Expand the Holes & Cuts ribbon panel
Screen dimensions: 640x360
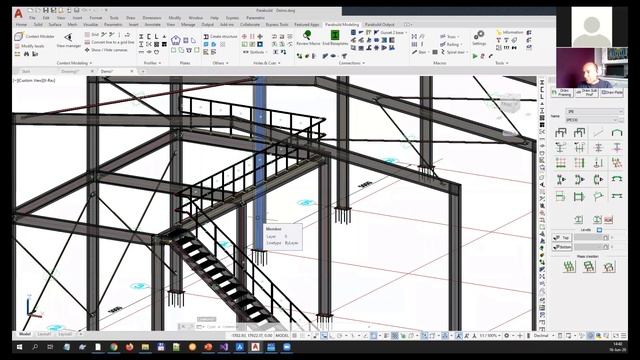[x=267, y=63]
